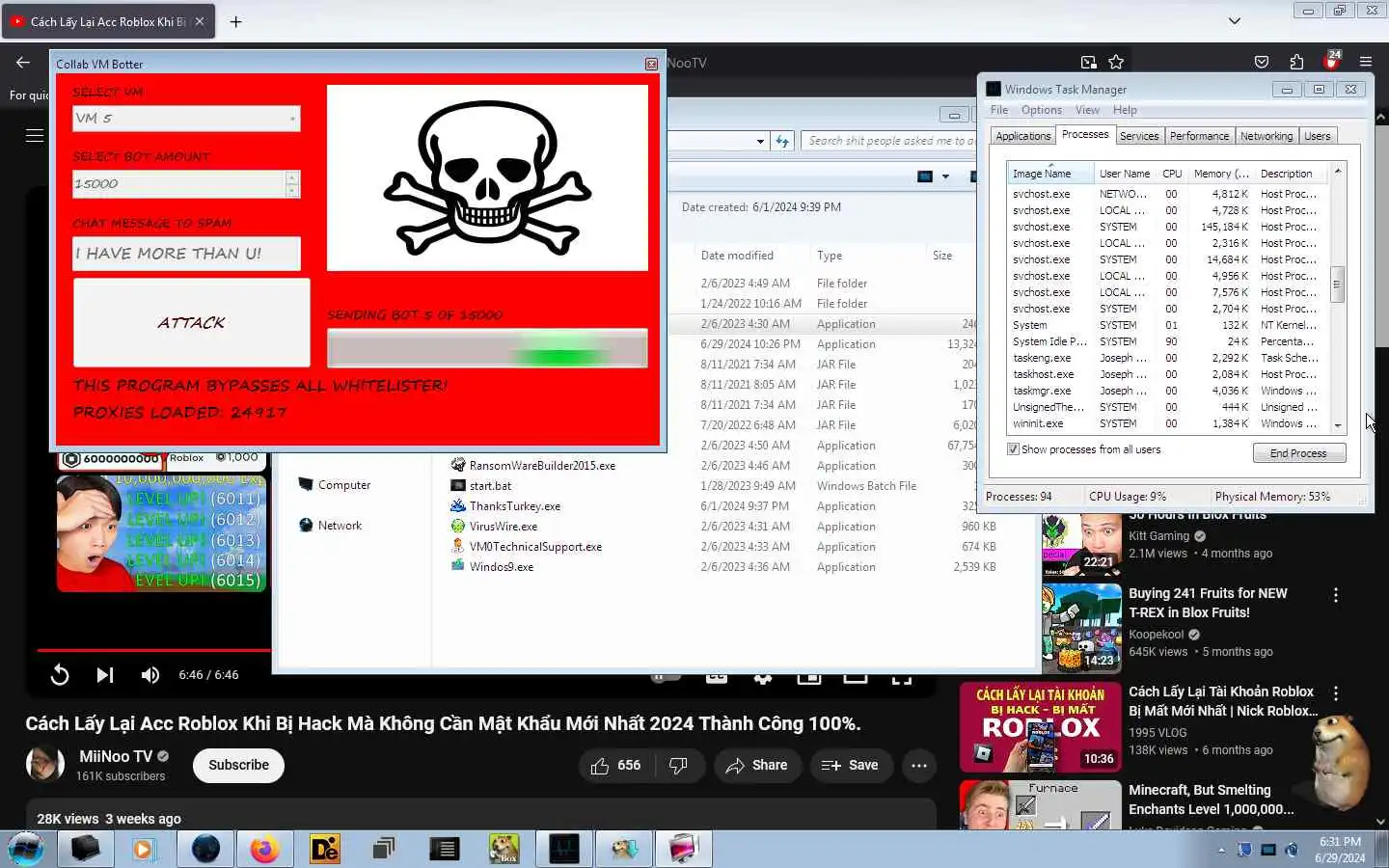
Task: Select System Idle Process row
Action: tap(1168, 341)
